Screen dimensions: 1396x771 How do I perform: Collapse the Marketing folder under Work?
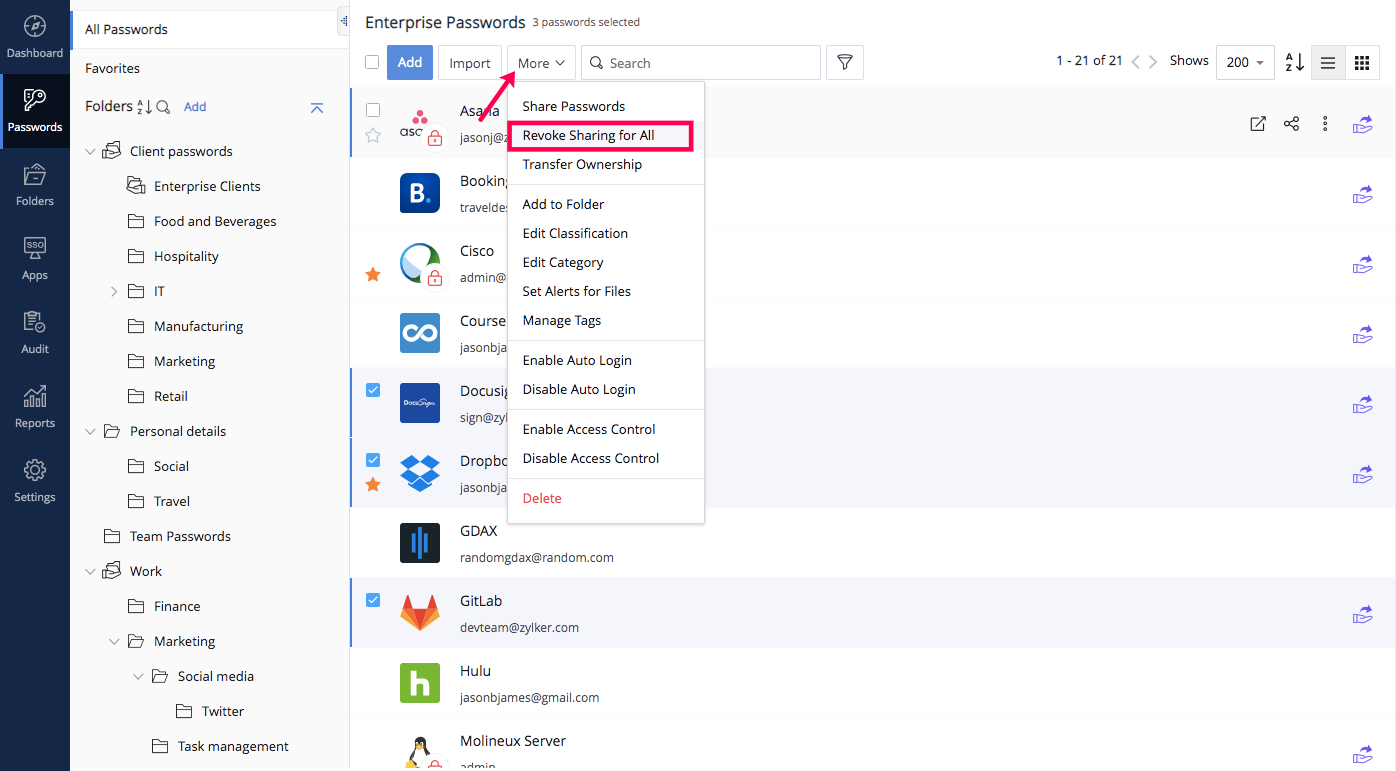115,642
